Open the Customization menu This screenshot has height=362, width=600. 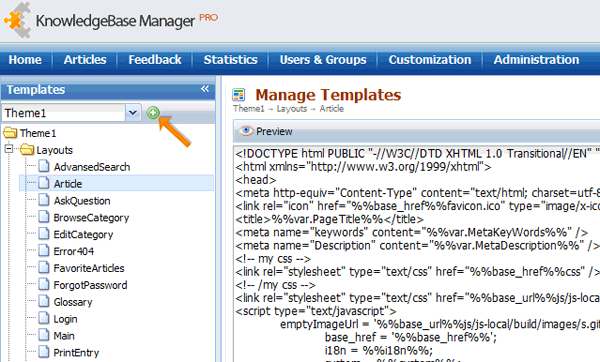pyautogui.click(x=430, y=60)
